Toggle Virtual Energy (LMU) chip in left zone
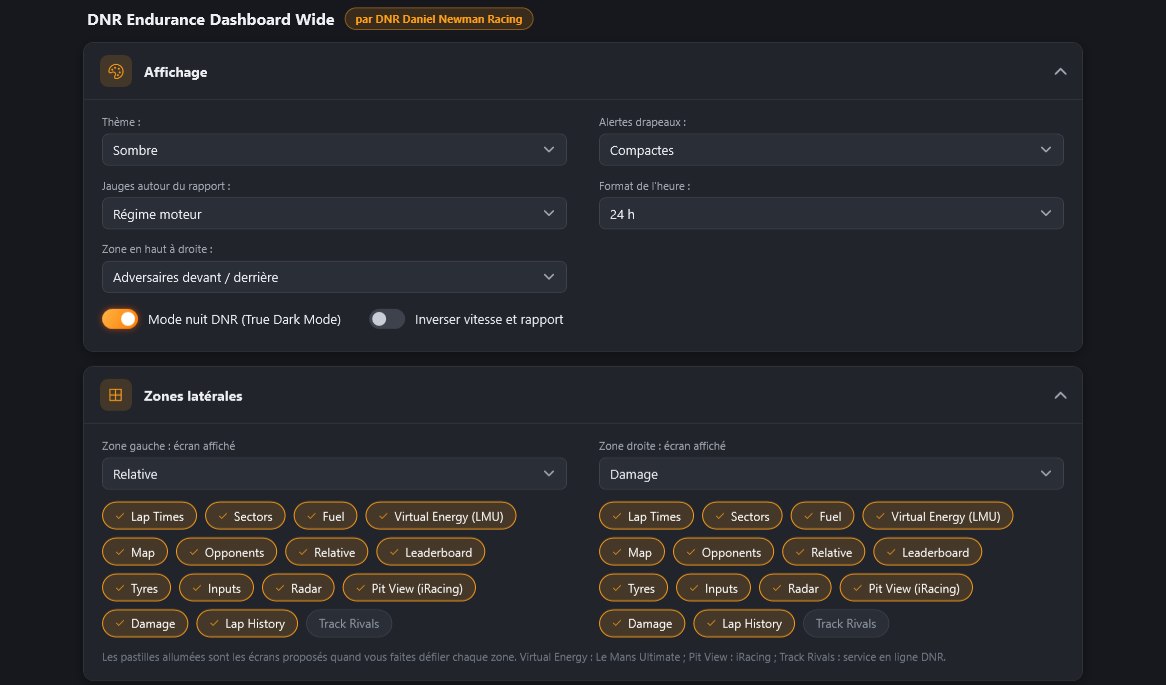1166x685 pixels. pos(441,516)
